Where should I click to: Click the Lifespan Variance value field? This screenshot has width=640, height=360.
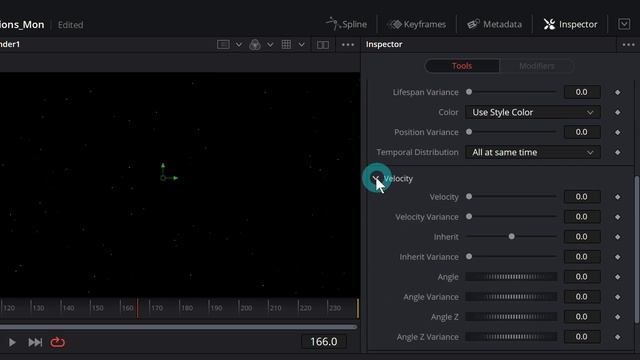click(x=582, y=92)
